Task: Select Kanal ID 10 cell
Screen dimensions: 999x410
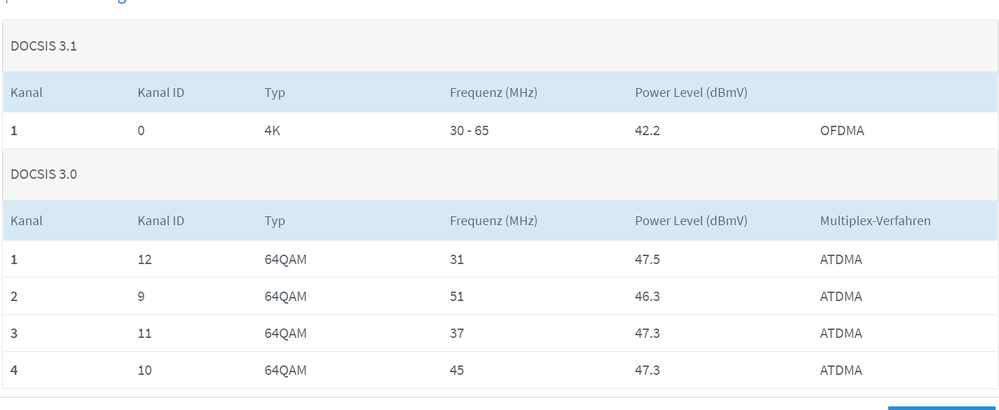Action: [x=145, y=371]
